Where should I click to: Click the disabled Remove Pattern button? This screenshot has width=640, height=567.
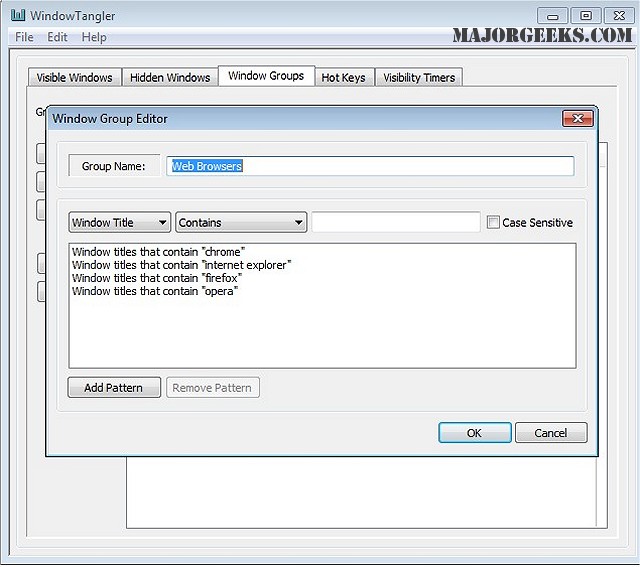click(x=213, y=387)
